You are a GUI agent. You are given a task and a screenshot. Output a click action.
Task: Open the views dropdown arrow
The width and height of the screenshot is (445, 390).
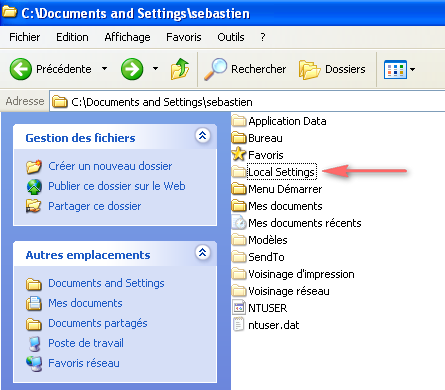coord(412,69)
